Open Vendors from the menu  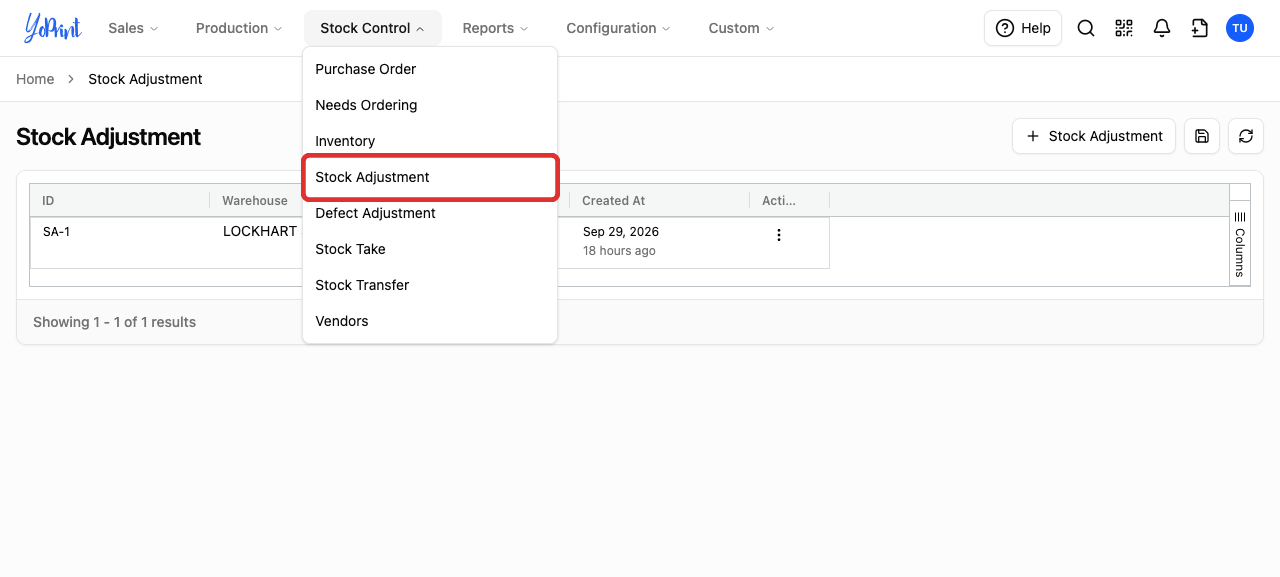point(430,321)
